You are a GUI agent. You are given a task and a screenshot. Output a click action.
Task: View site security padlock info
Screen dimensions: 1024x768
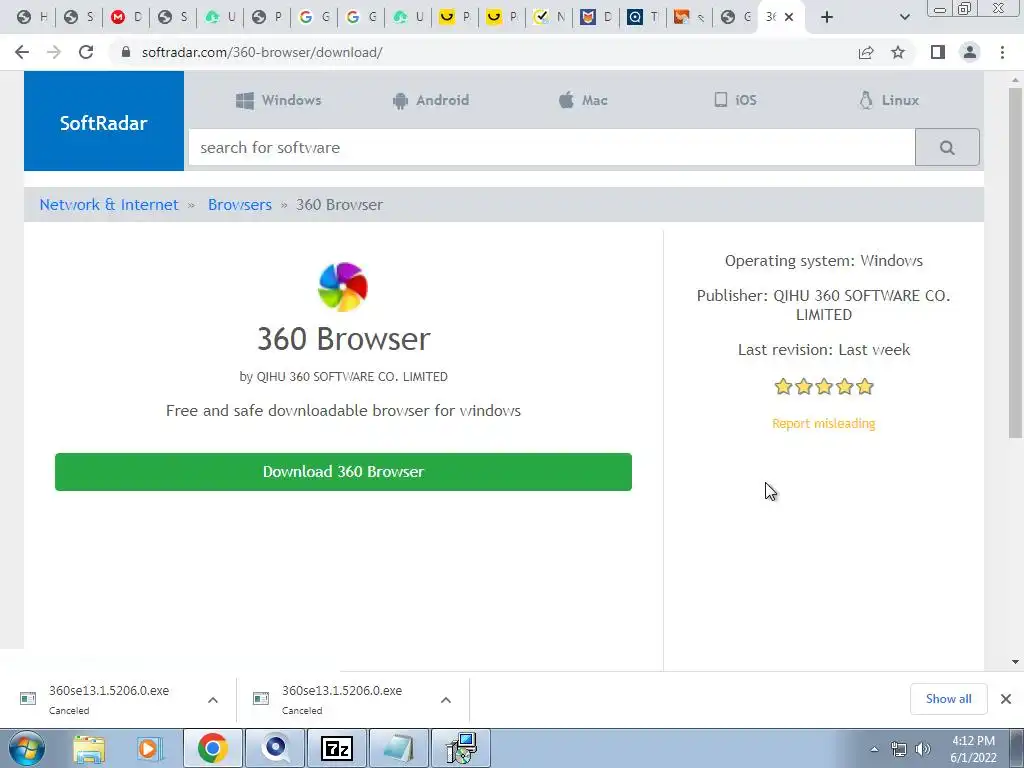[126, 52]
